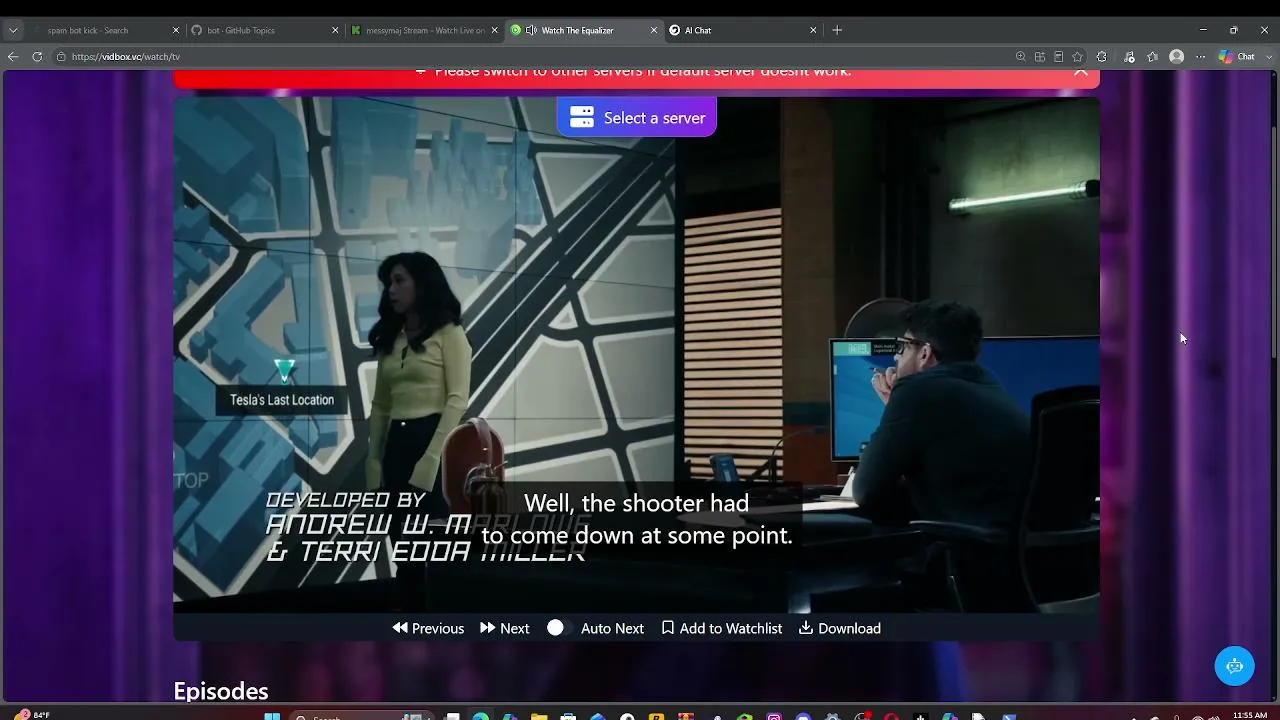Open the browser profile avatar
Viewport: 1280px width, 720px height.
click(1177, 57)
